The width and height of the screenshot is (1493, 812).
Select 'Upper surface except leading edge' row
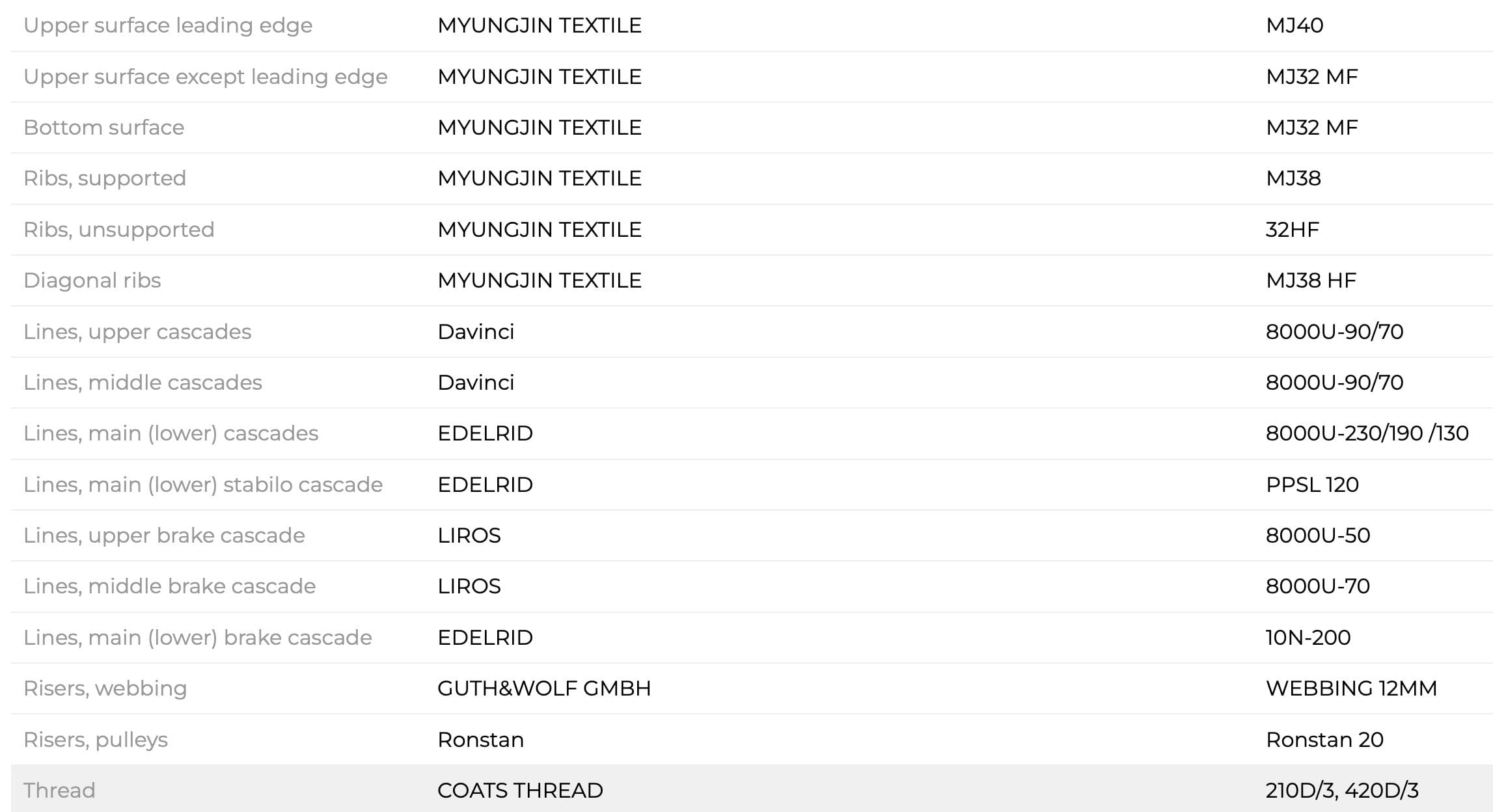tap(752, 77)
